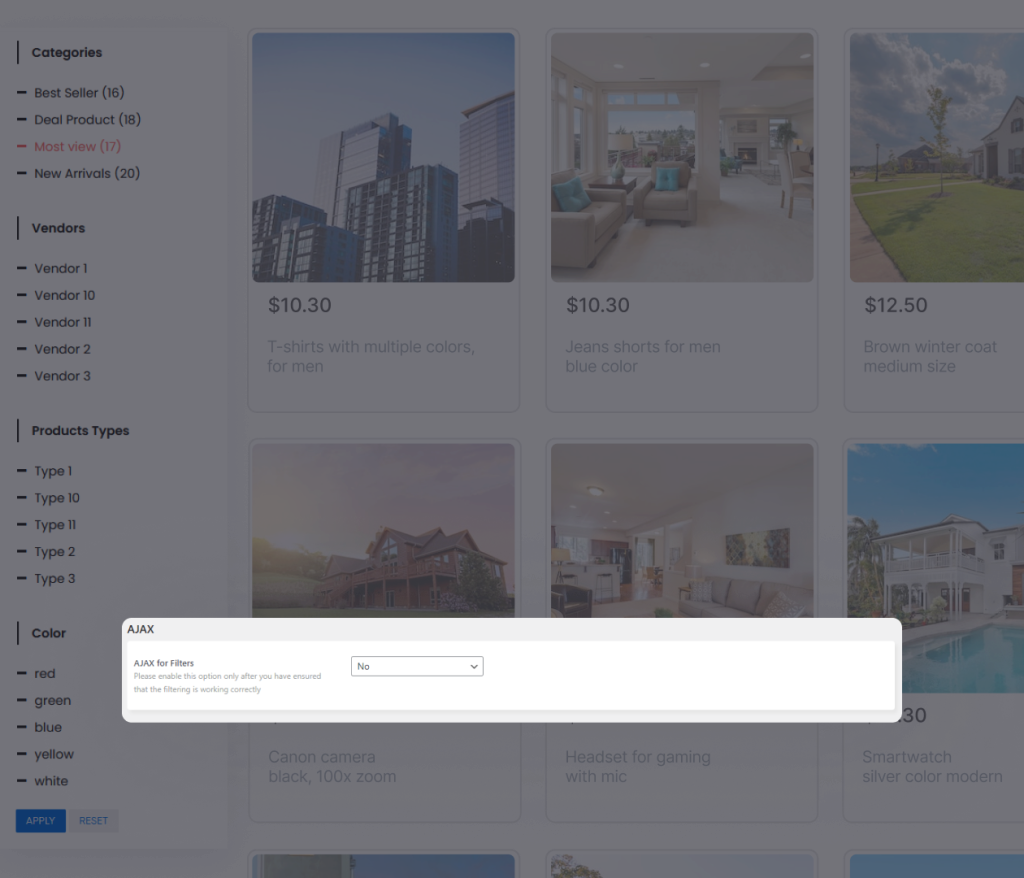This screenshot has width=1024, height=878.
Task: Filter by Vendor 11
Action: tap(63, 322)
